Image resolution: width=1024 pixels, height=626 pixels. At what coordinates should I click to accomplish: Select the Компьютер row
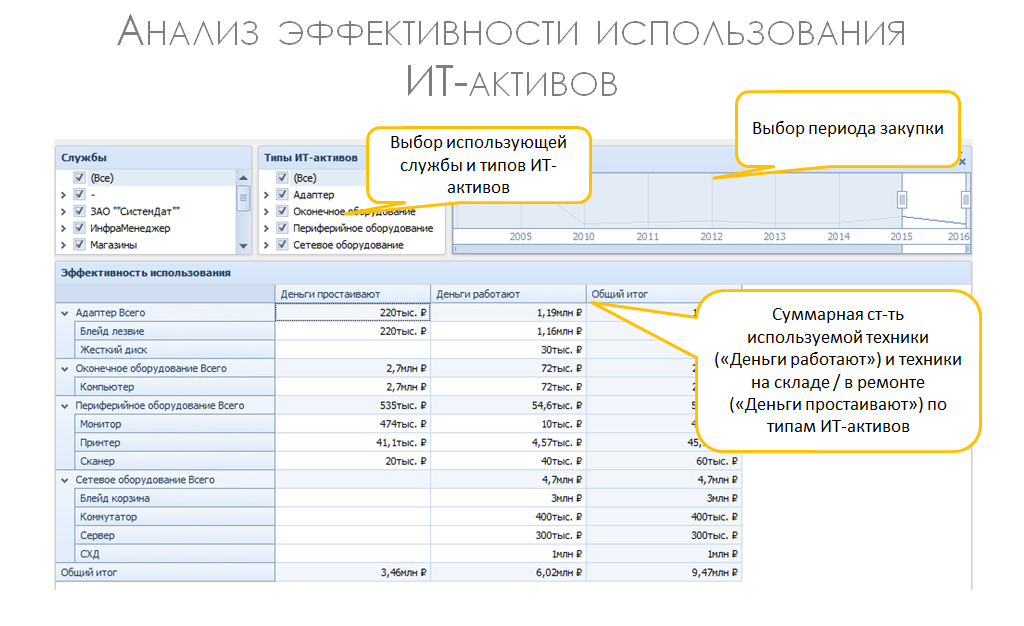tap(174, 387)
